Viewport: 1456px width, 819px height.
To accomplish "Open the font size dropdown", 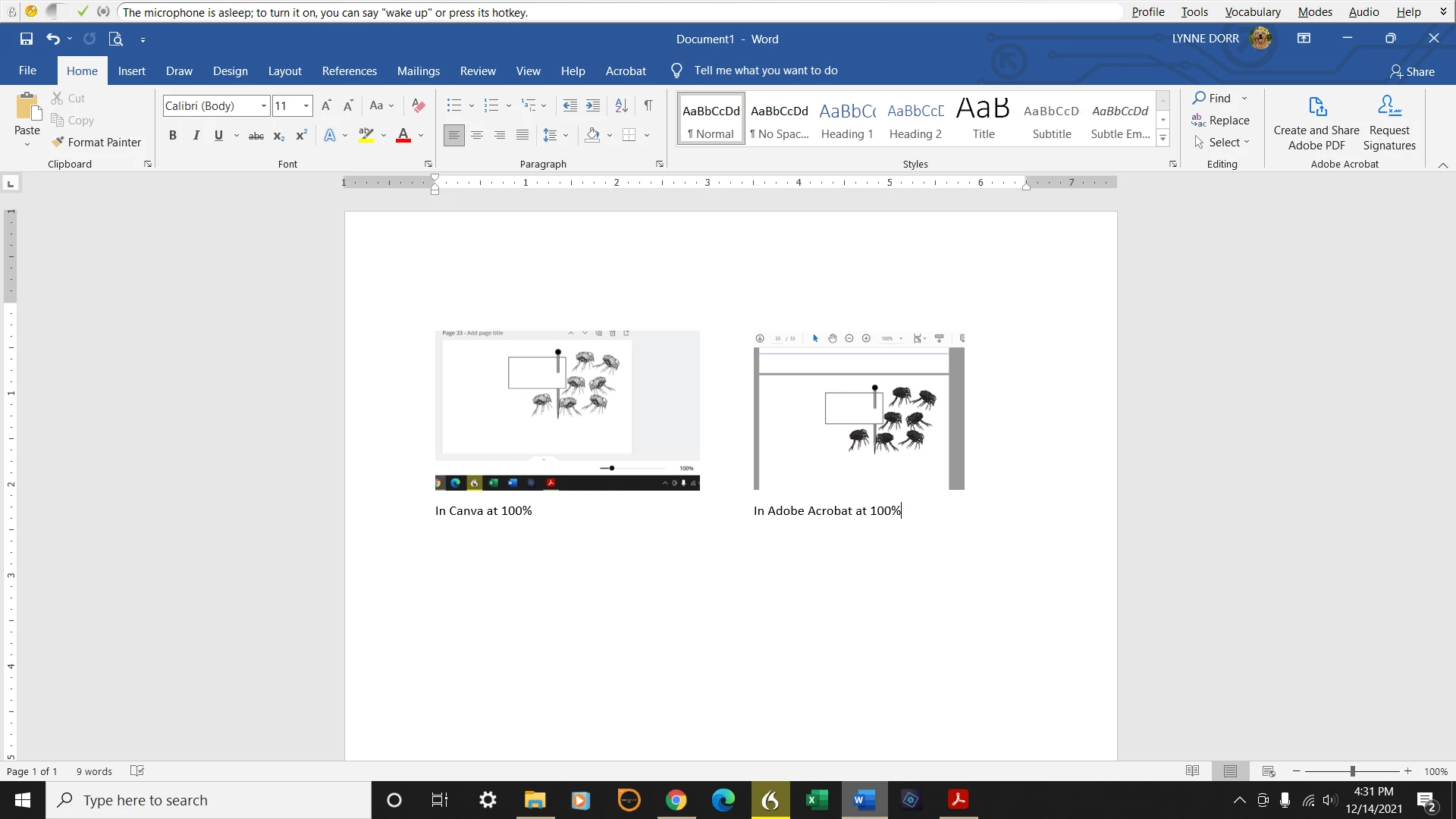I will coord(306,105).
